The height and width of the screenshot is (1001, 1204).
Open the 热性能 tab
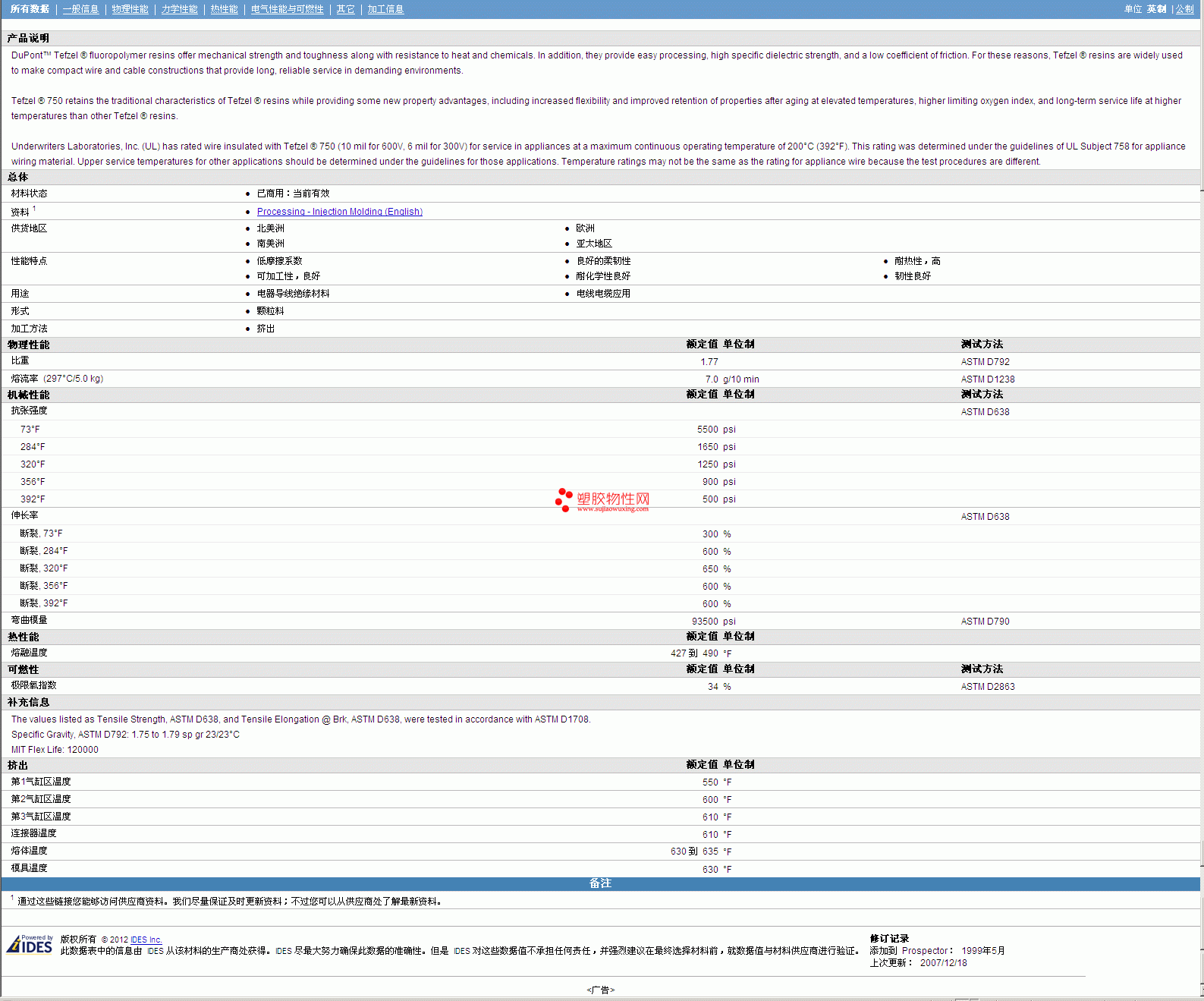click(224, 9)
